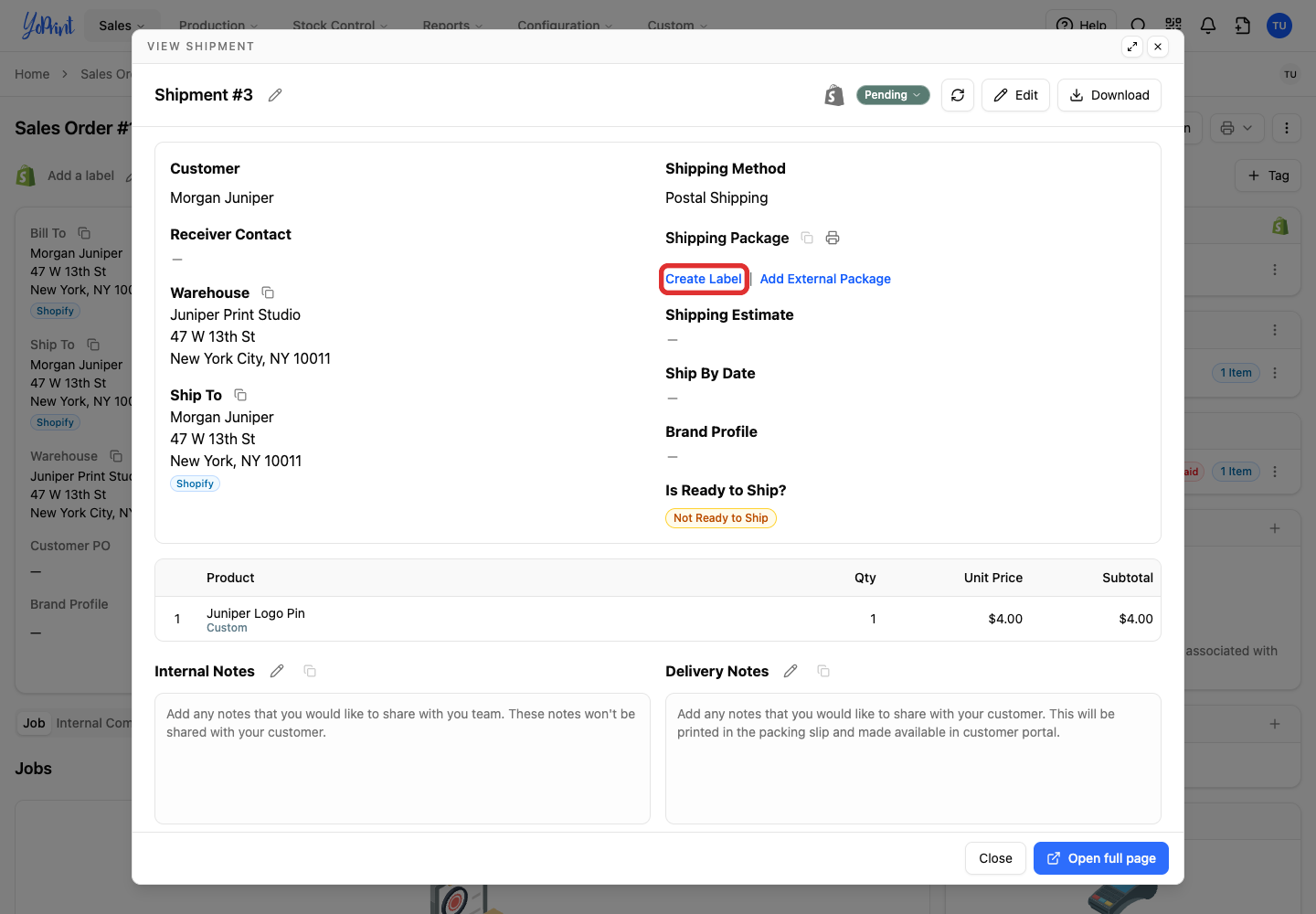Screen dimensions: 1316x914
Task: Open the Pending status dropdown
Action: (x=893, y=95)
